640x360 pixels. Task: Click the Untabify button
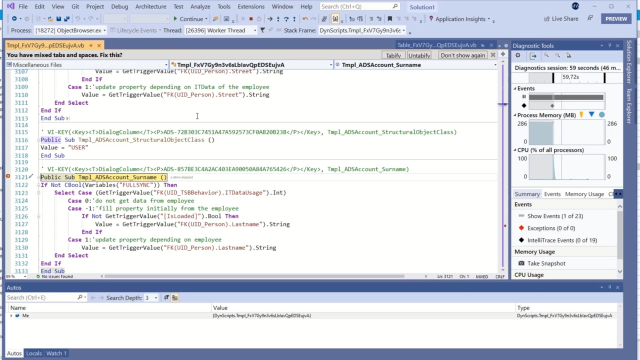coord(419,55)
